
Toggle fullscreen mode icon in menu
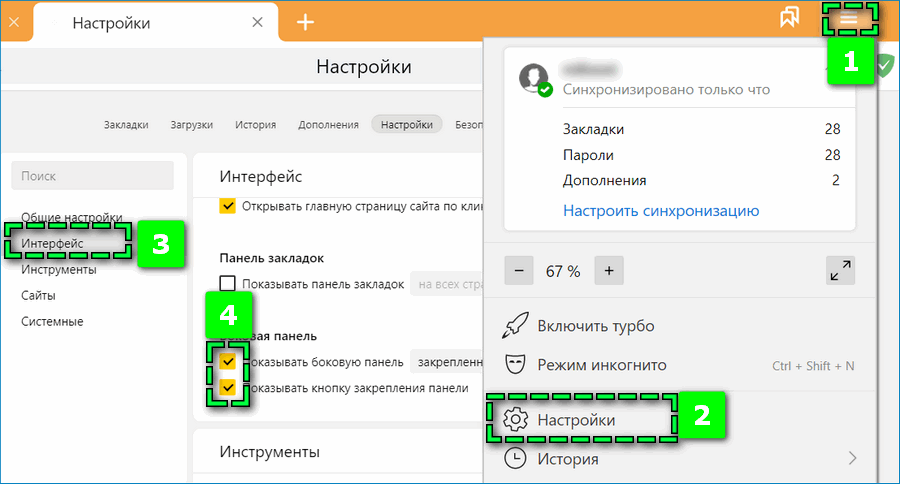840,270
